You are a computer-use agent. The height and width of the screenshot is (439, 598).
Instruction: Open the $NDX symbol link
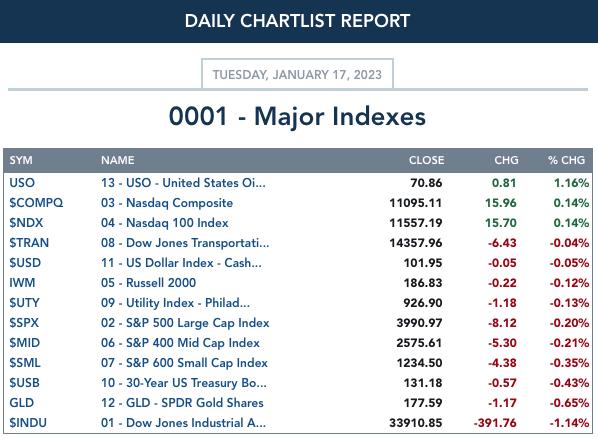pos(26,223)
